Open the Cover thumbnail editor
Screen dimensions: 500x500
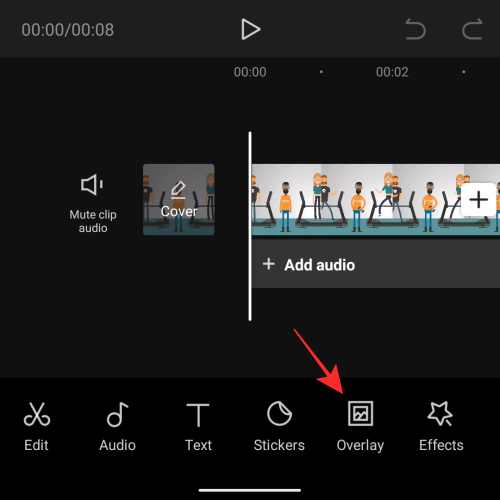(x=179, y=199)
